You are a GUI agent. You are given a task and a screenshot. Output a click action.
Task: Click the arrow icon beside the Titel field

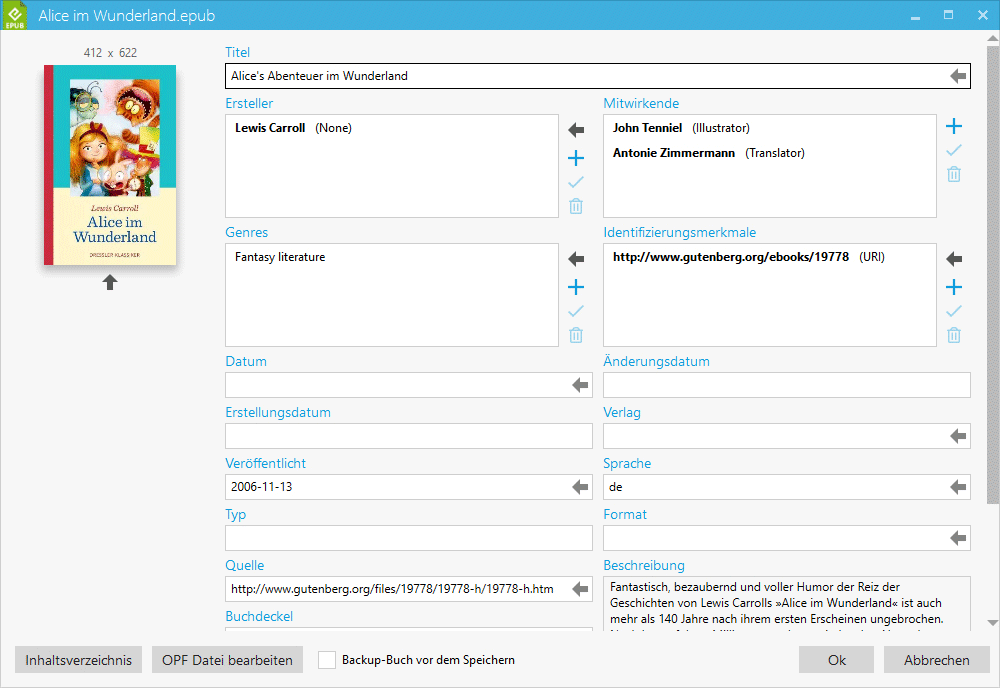[x=958, y=76]
